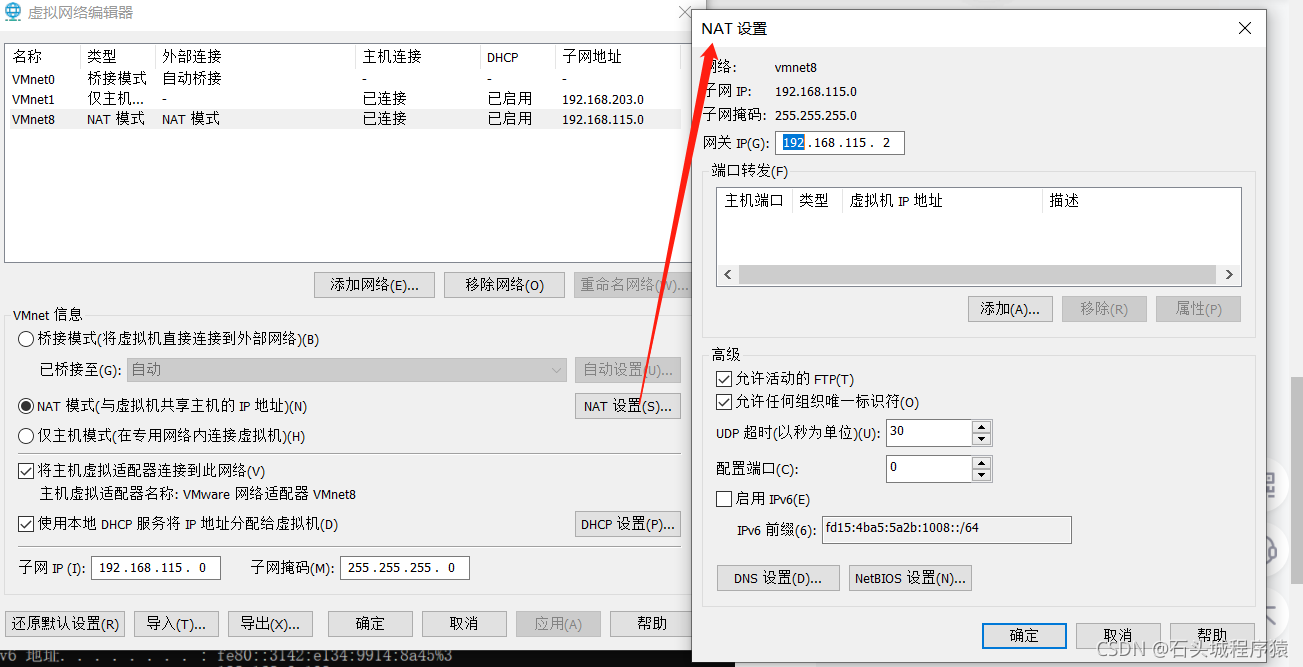1303x667 pixels.
Task: Select the VMnet8 network row
Action: pos(343,119)
